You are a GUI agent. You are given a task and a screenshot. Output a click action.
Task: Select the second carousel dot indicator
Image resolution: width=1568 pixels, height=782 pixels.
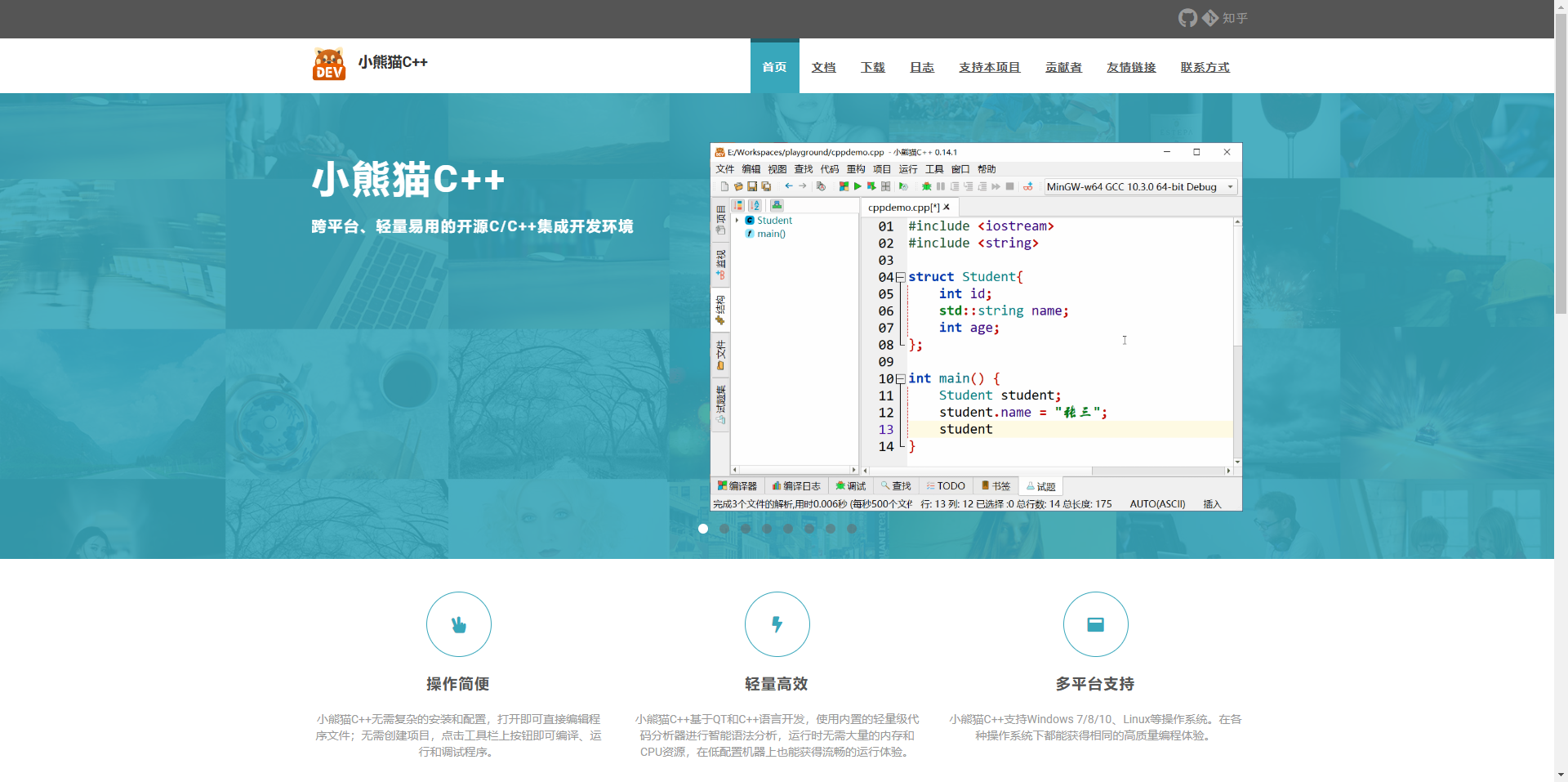click(x=724, y=529)
